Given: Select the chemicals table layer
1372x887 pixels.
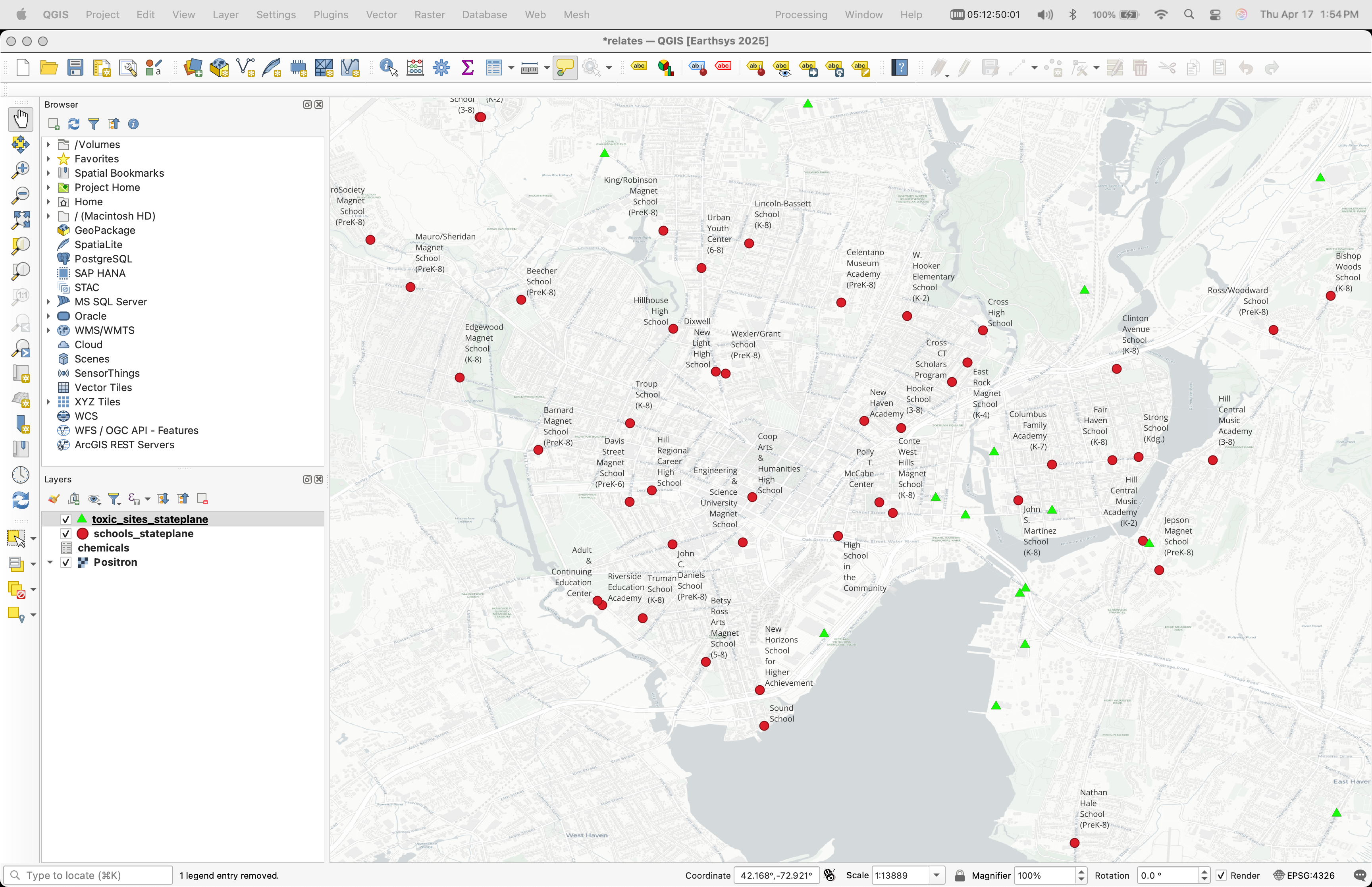Looking at the screenshot, I should [x=103, y=548].
